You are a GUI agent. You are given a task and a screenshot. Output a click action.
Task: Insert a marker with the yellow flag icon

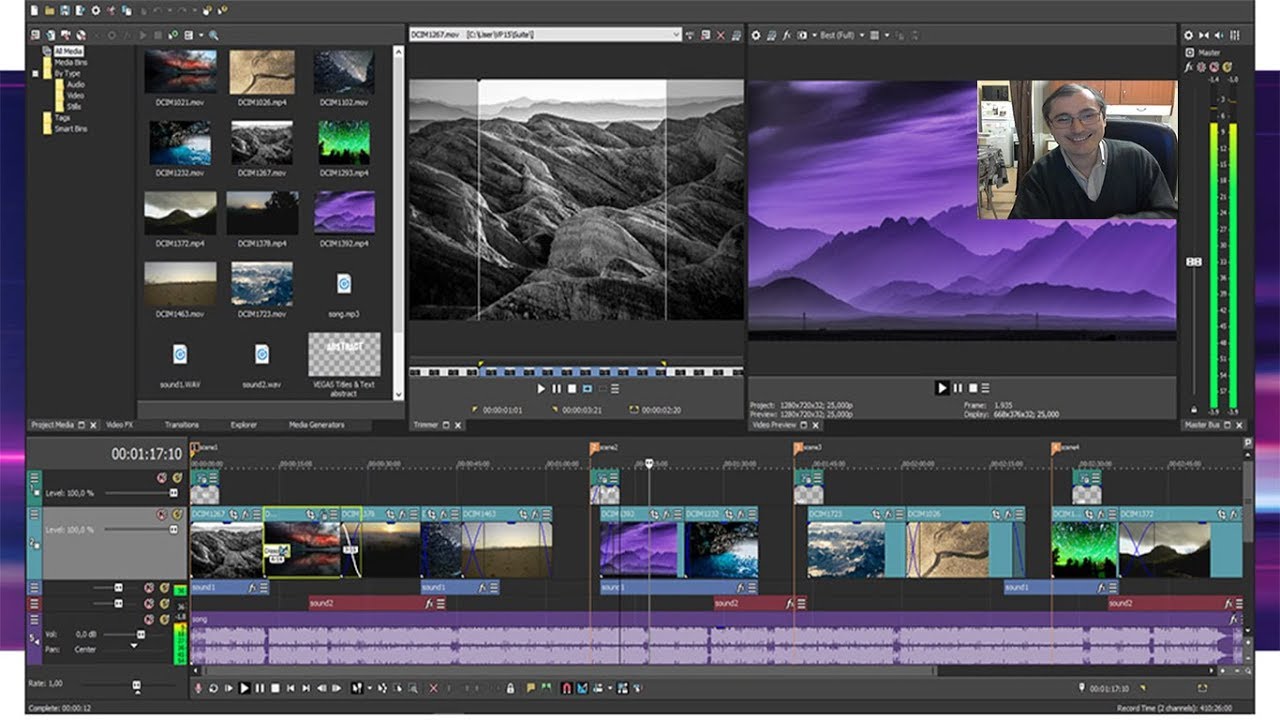530,688
